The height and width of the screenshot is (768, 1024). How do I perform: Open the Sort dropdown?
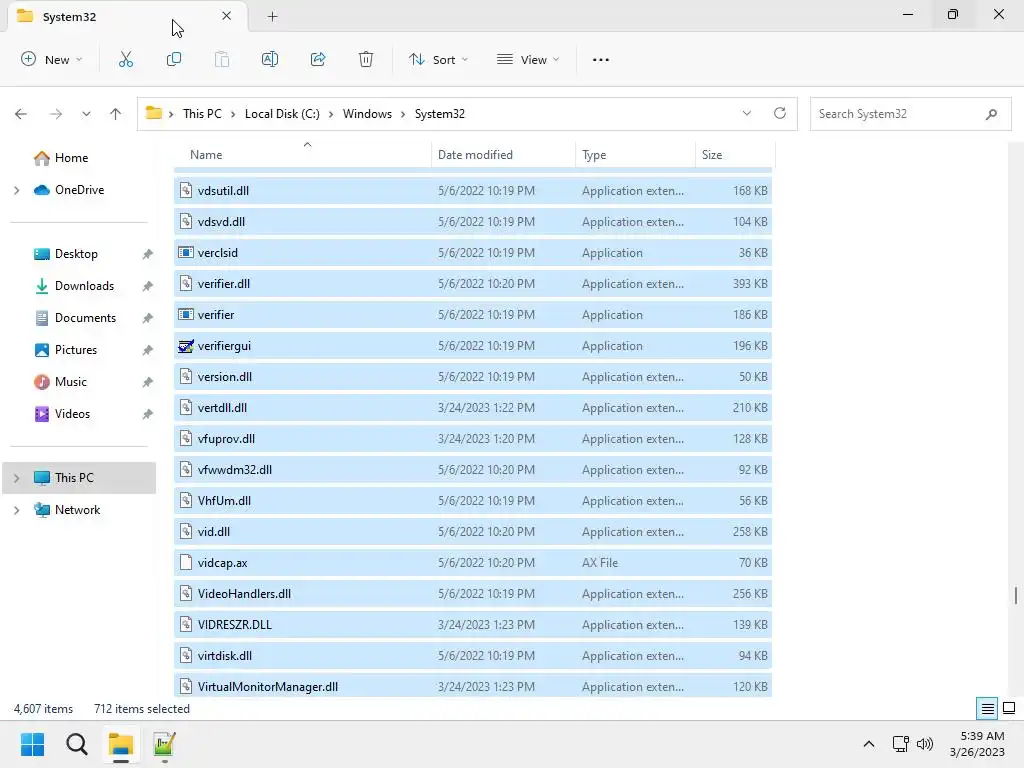click(439, 59)
